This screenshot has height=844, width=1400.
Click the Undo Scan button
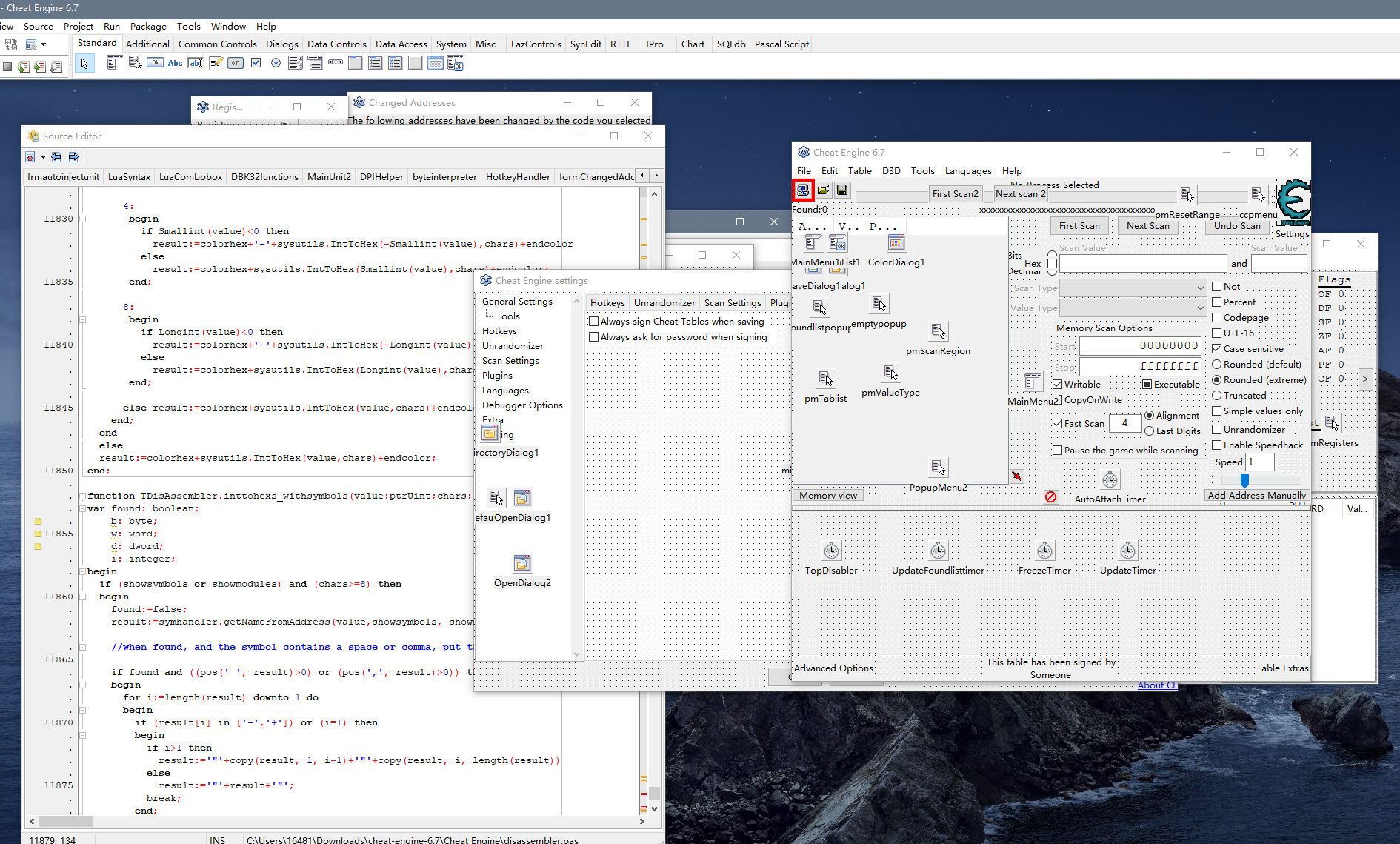pyautogui.click(x=1237, y=226)
